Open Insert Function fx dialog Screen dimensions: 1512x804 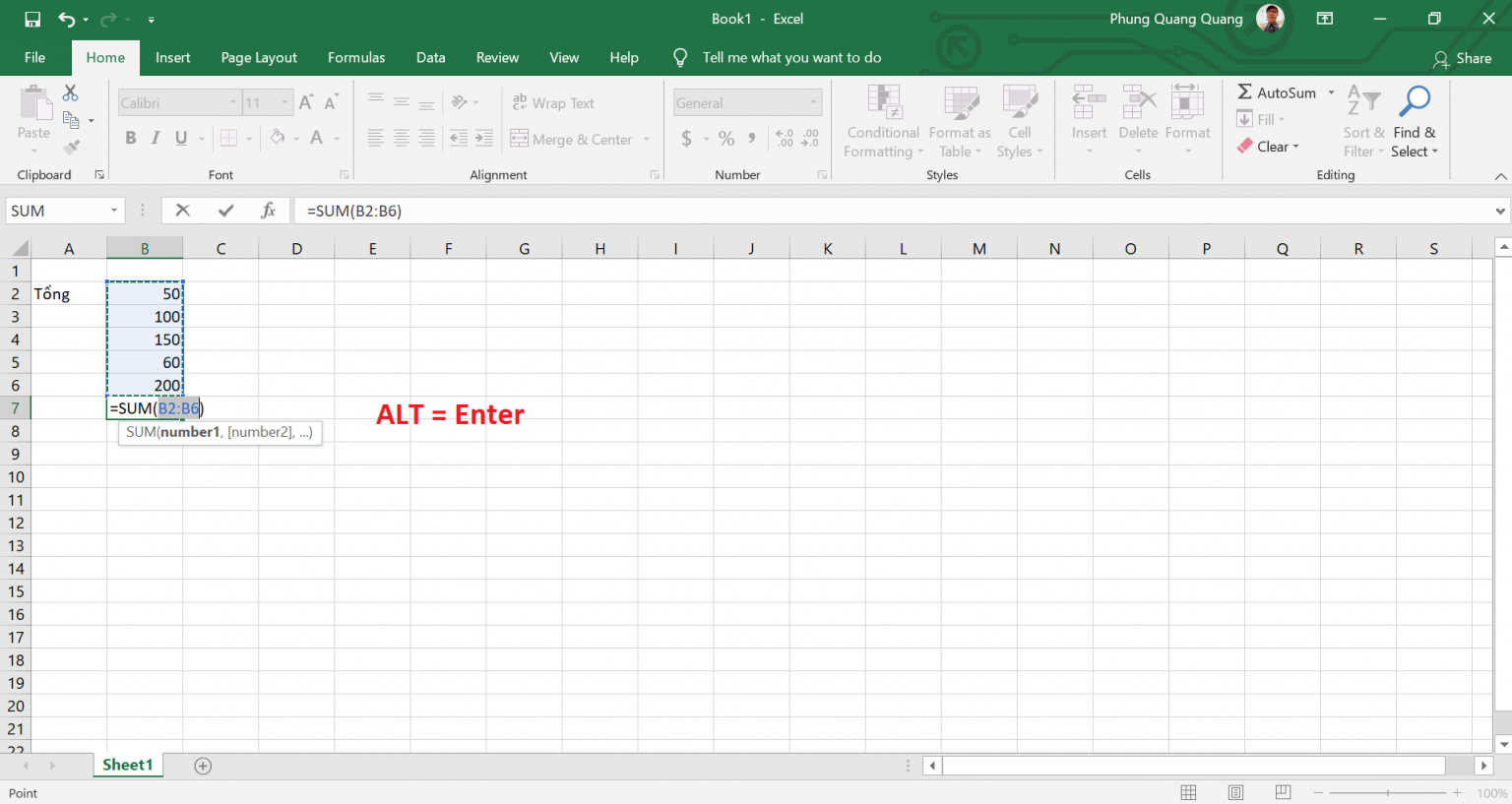268,211
